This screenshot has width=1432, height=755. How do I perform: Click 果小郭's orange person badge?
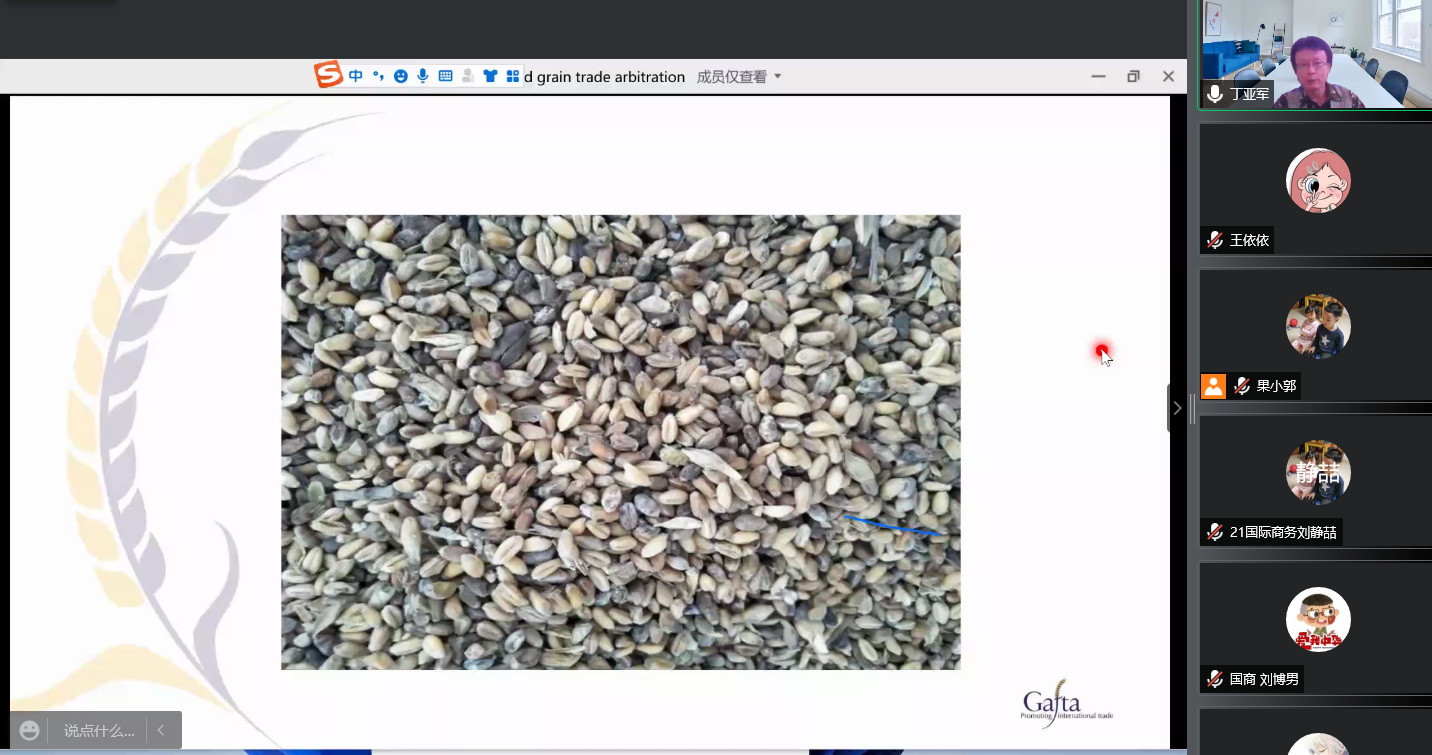tap(1213, 386)
